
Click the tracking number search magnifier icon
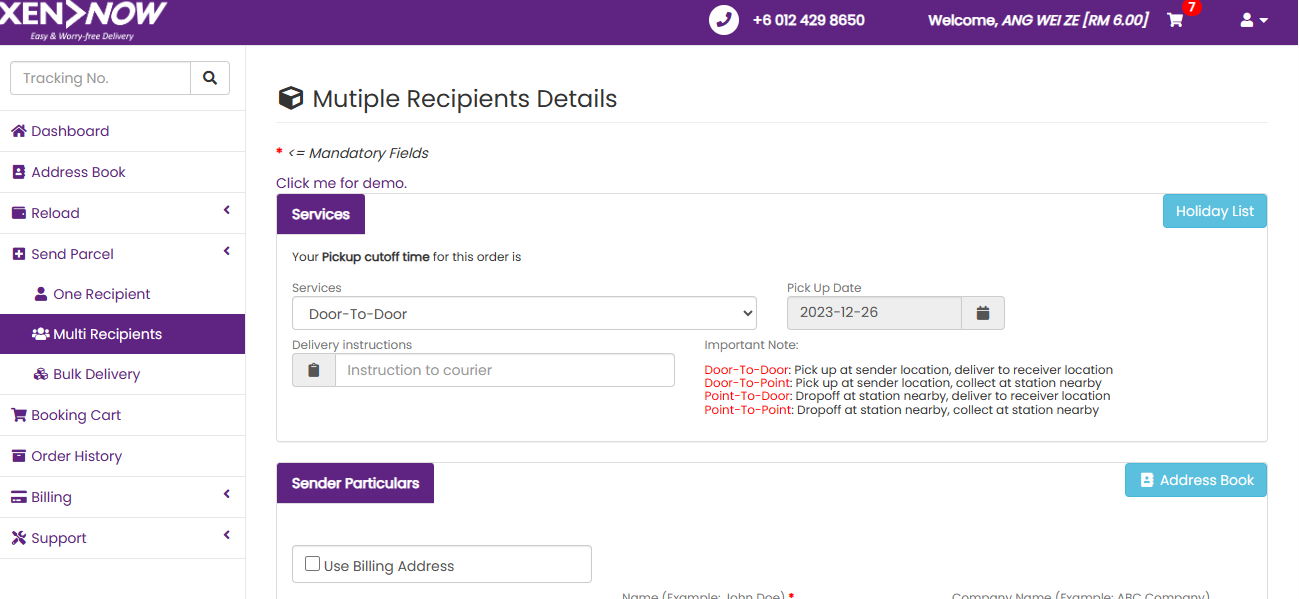click(210, 78)
